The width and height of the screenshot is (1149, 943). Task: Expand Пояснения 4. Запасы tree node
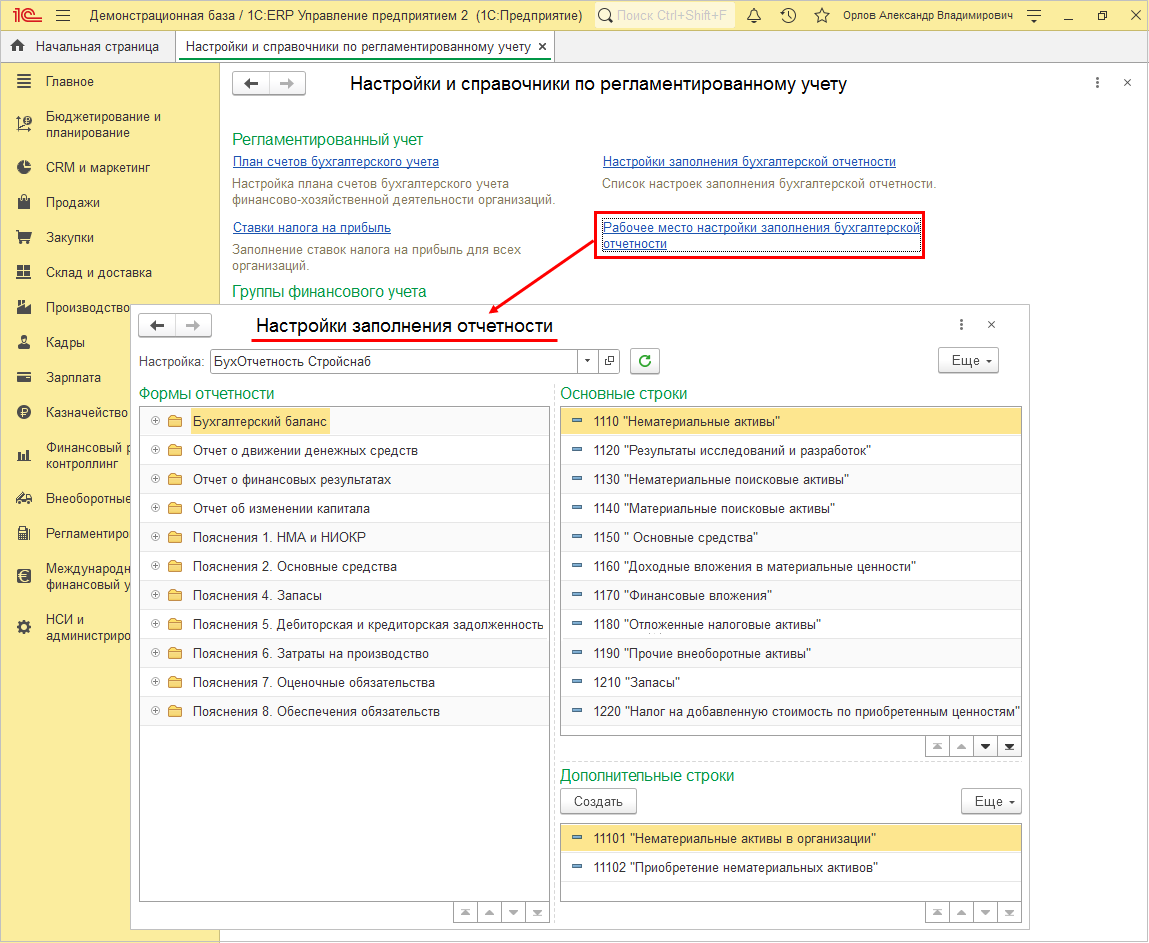coord(155,596)
